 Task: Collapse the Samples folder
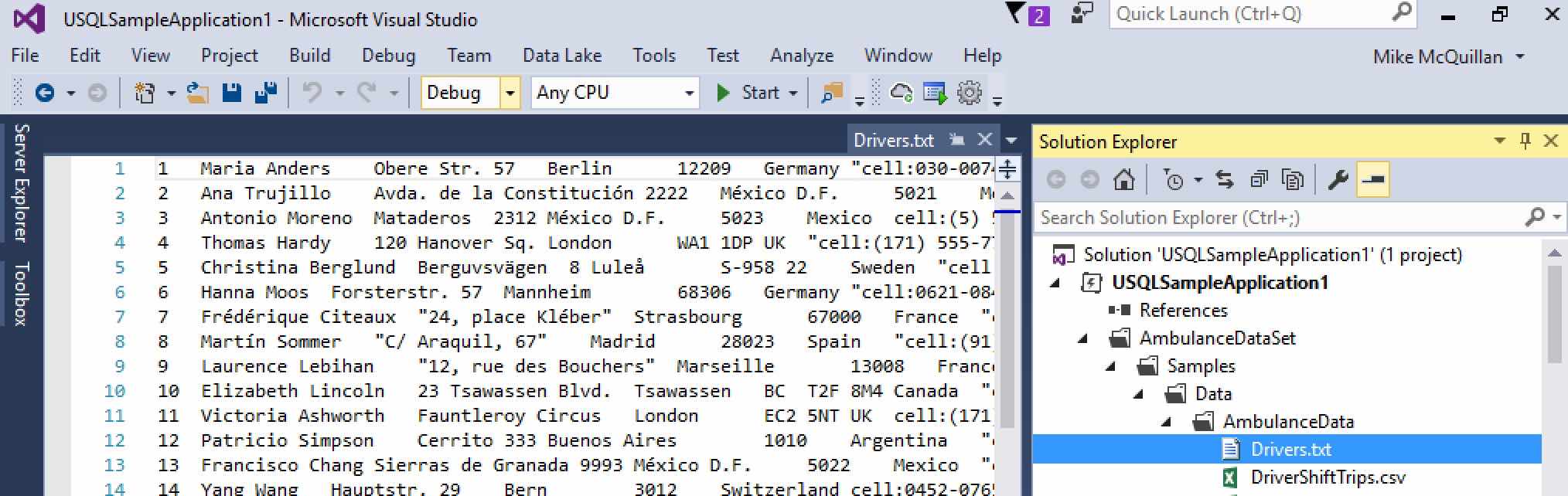coord(1112,367)
